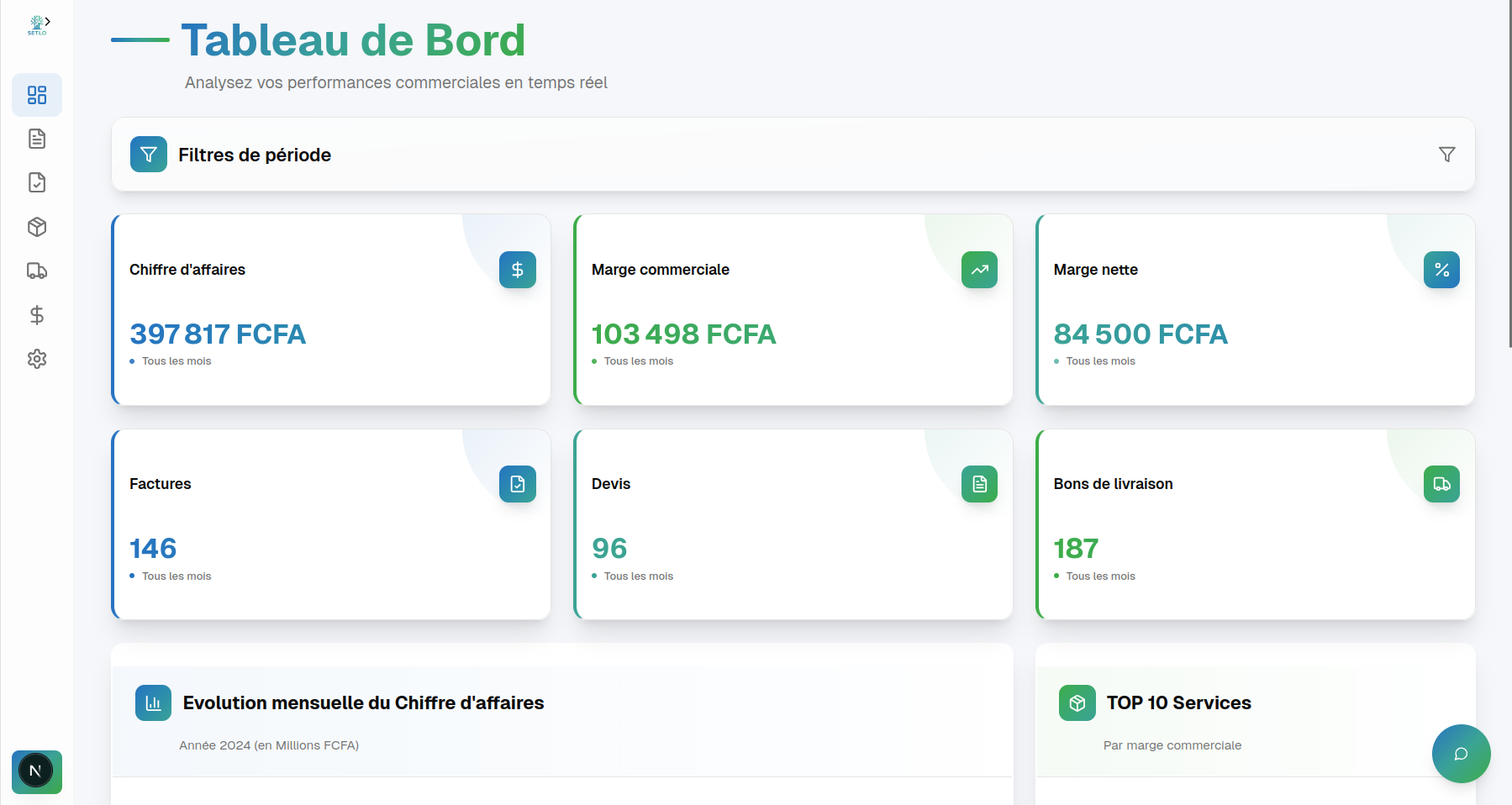Click the SETLO logo at top left
The image size is (1512, 805).
click(x=35, y=23)
